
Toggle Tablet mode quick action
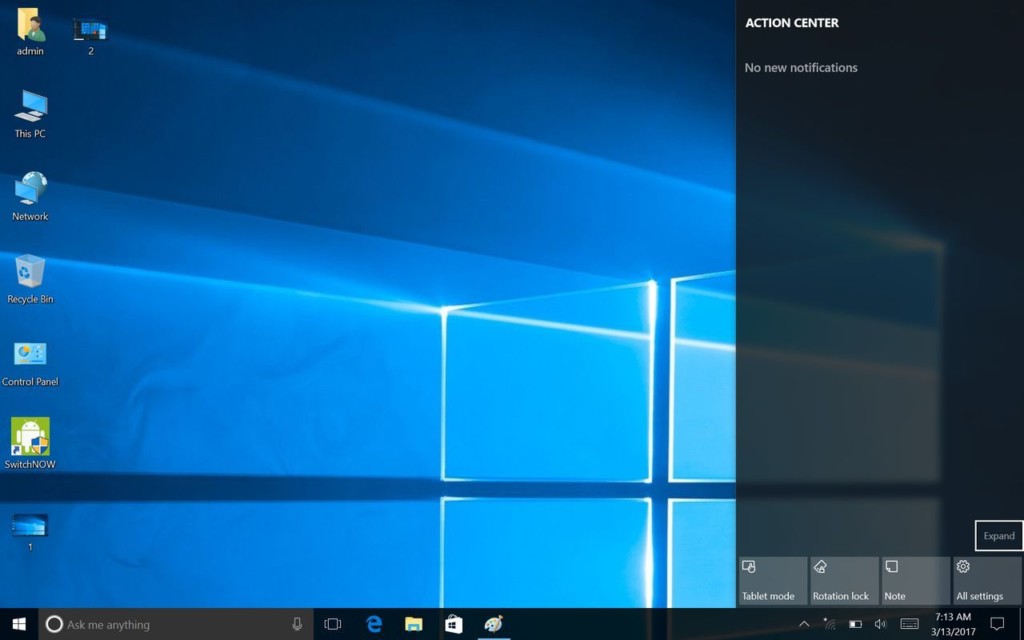772,581
